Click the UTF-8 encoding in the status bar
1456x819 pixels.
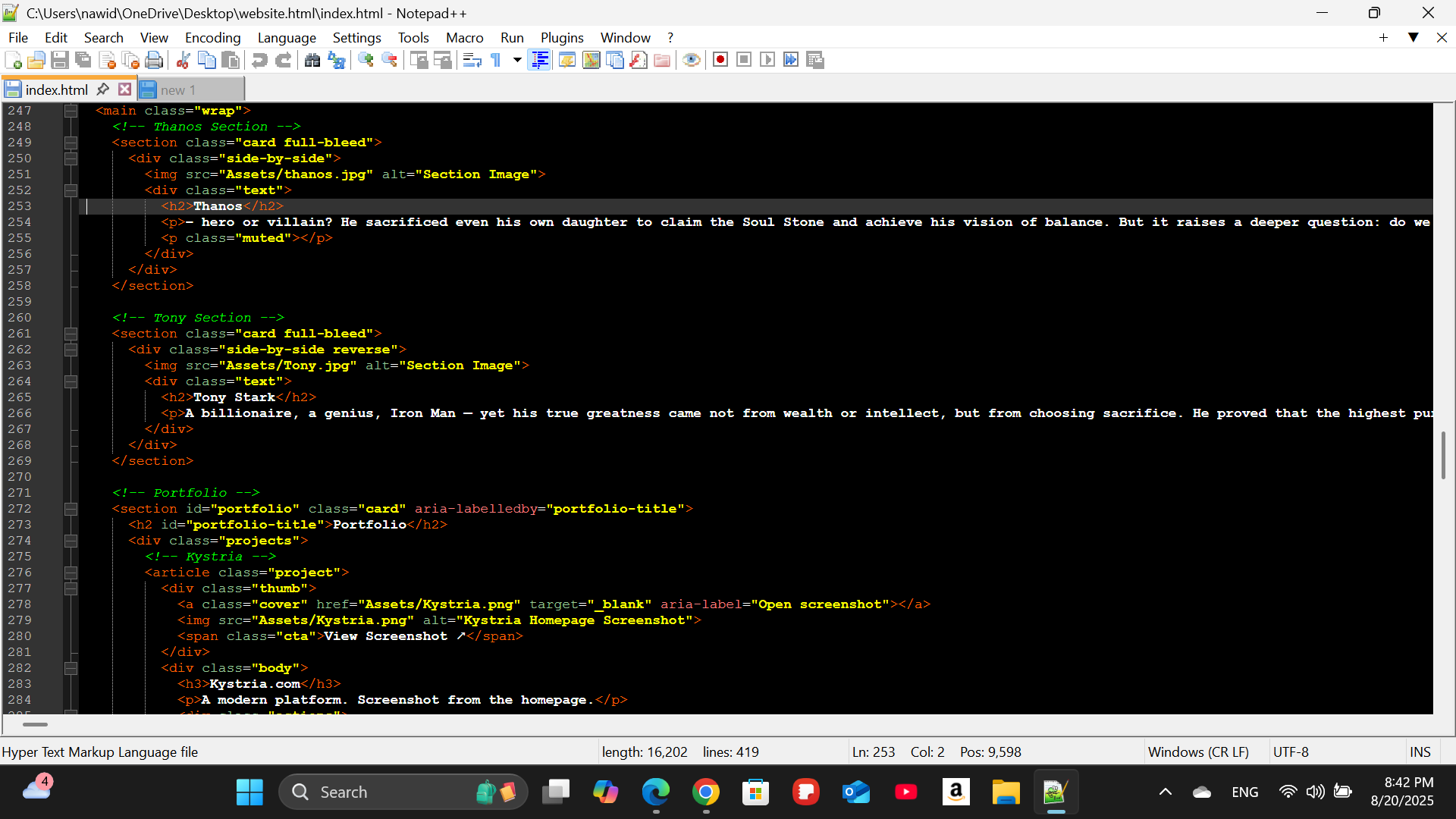1291,752
